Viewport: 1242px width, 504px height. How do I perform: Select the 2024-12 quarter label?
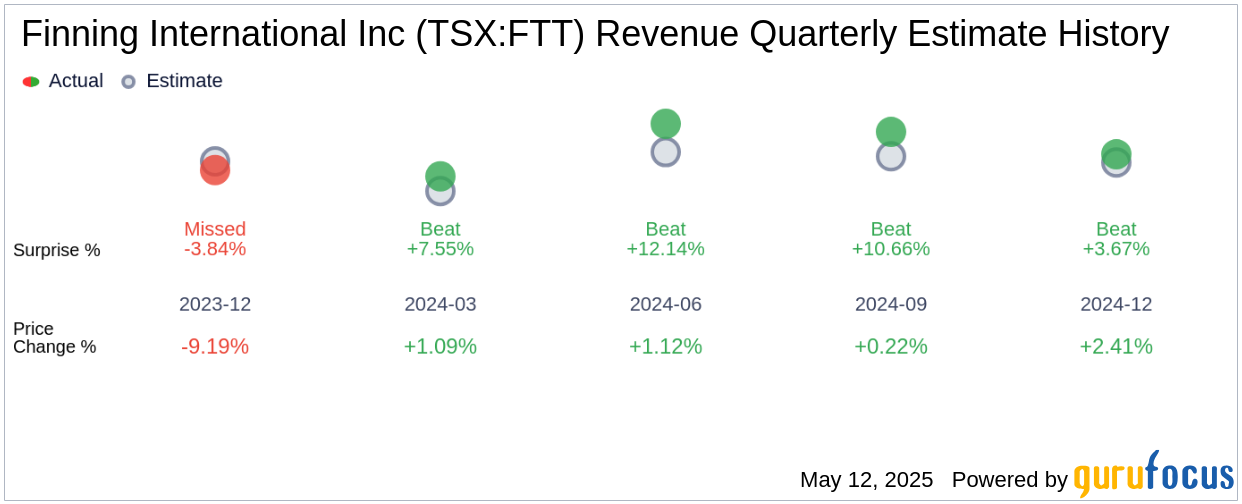tap(1116, 304)
